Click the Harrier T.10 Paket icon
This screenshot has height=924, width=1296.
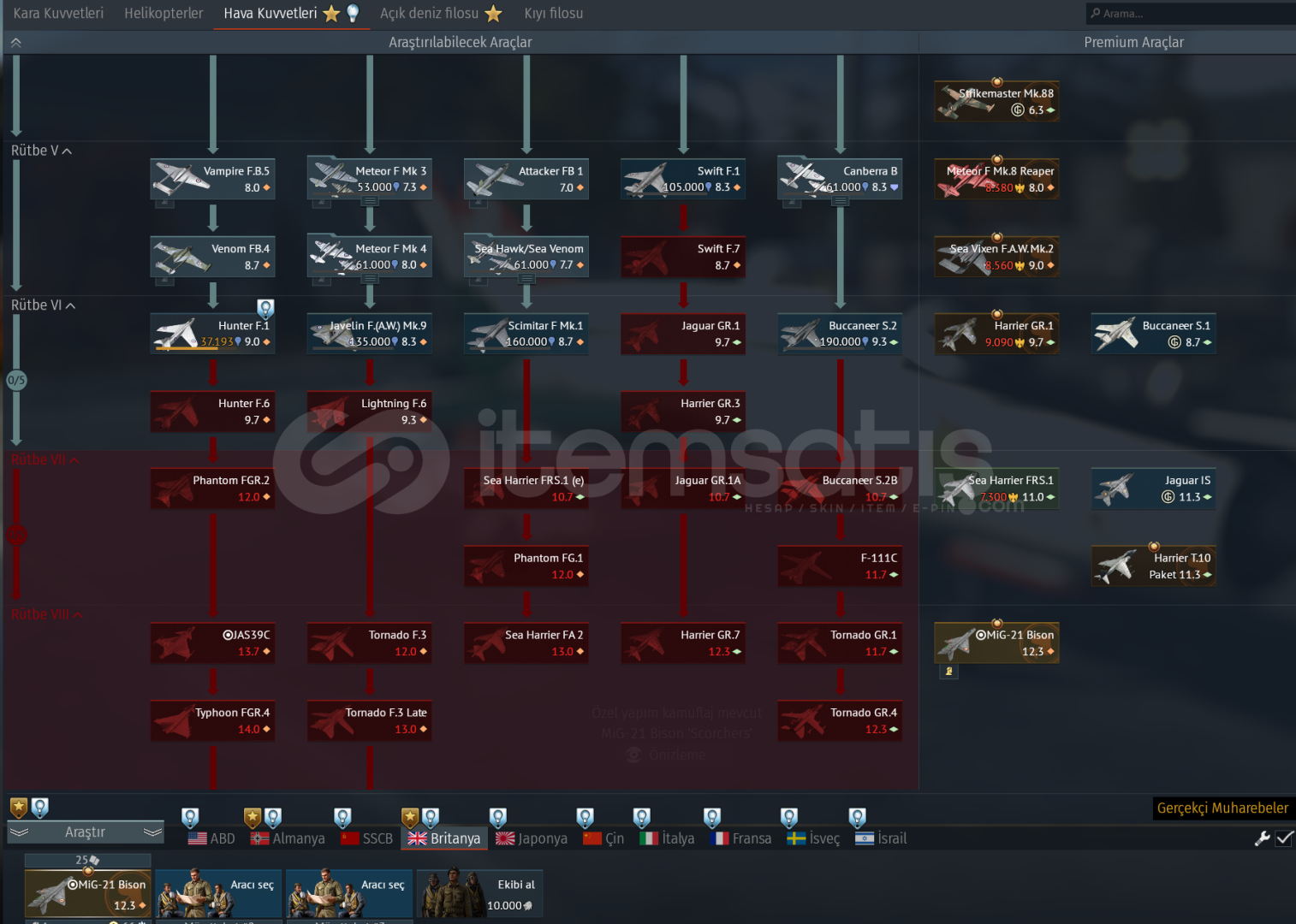tap(1116, 566)
